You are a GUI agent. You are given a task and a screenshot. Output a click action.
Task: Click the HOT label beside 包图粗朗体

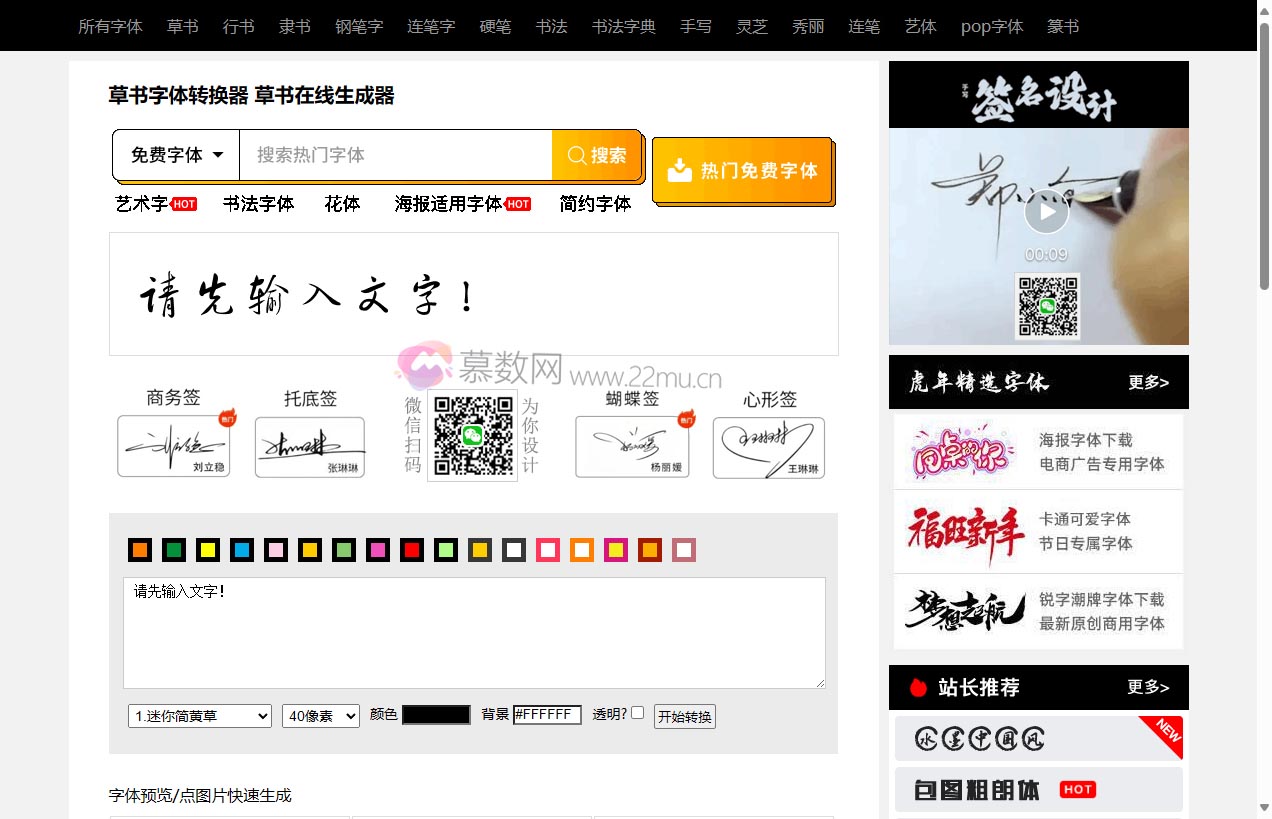point(1077,789)
